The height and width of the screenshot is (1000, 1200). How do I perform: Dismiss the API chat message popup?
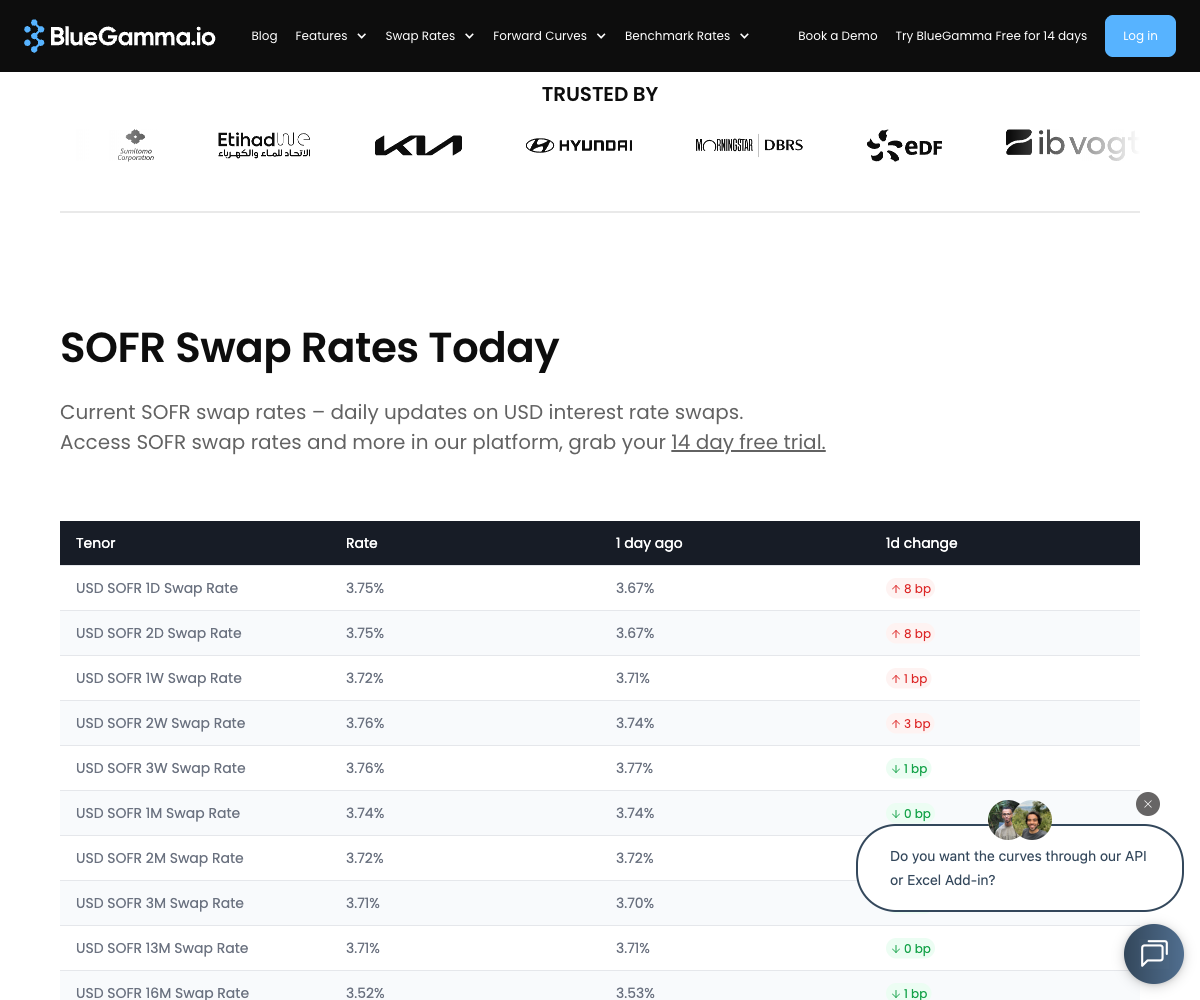pos(1147,804)
